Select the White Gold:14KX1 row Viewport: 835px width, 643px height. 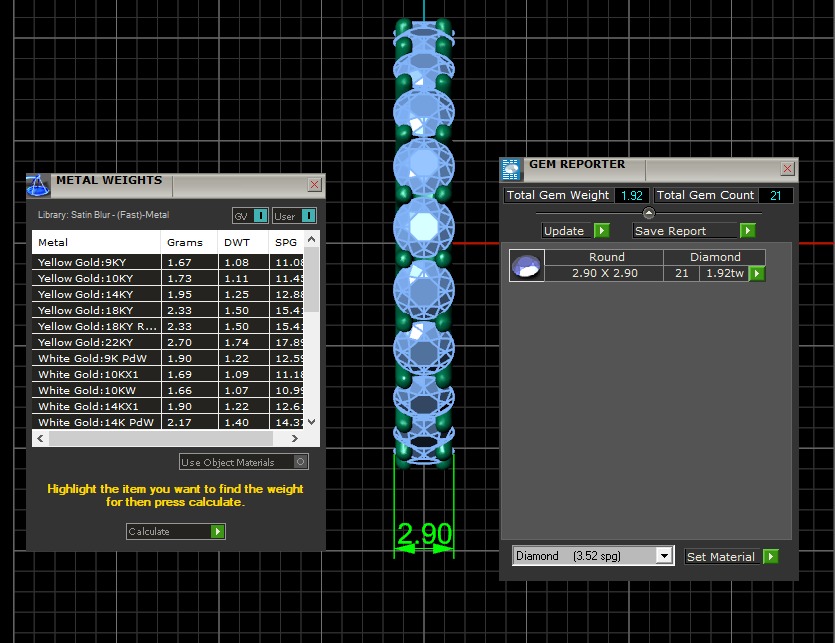(168, 406)
